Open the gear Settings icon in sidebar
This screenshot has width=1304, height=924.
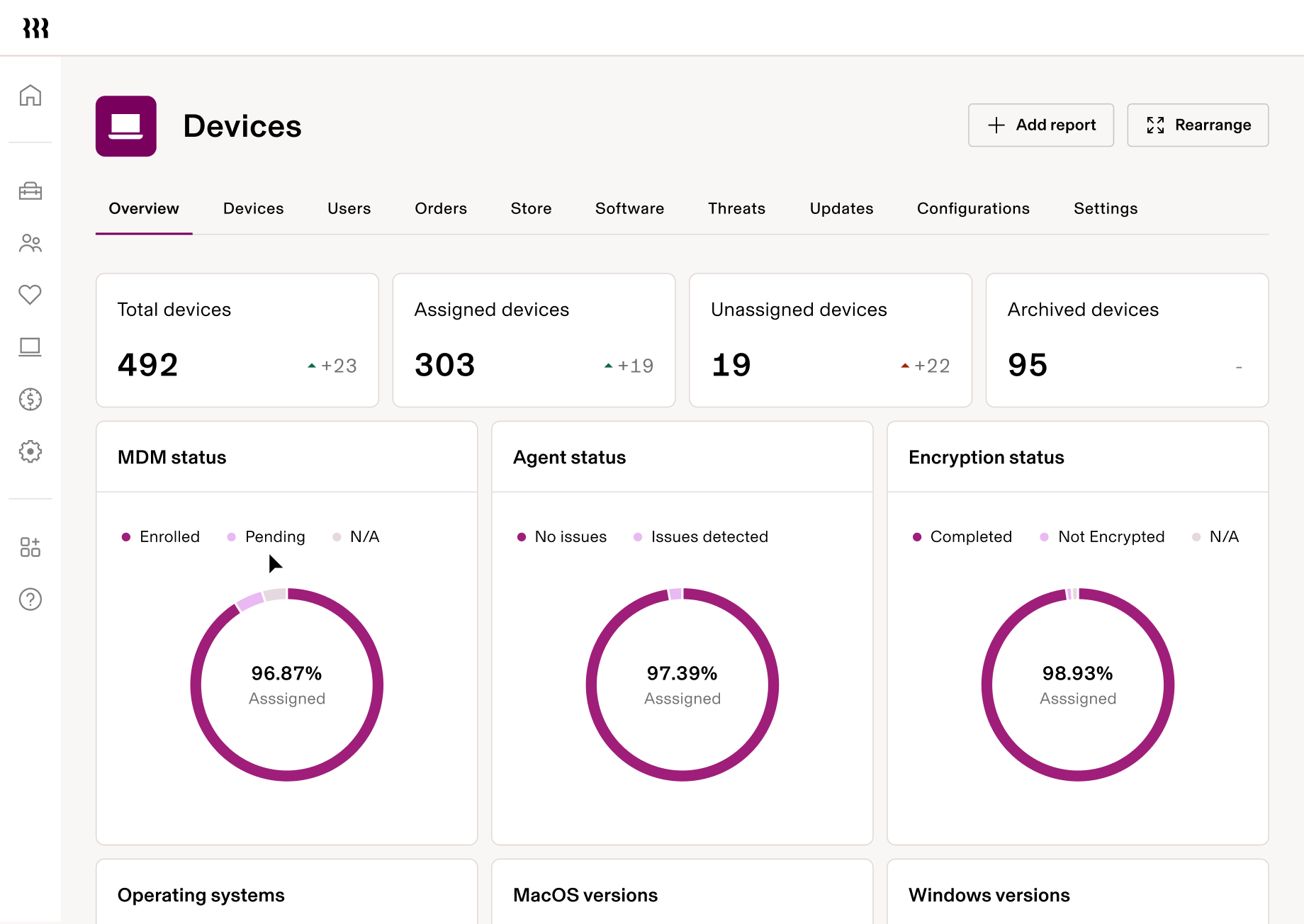tap(30, 451)
